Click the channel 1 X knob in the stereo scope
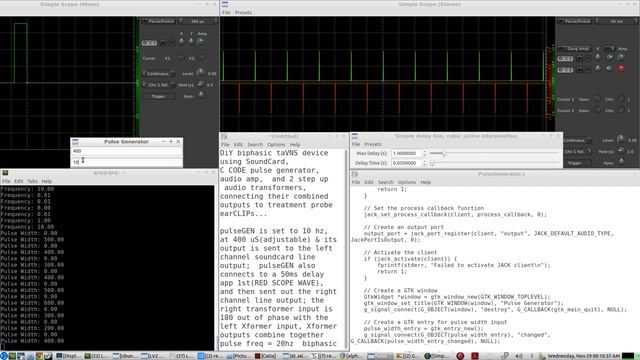Image resolution: width=640 pixels, height=360 pixels. pyautogui.click(x=598, y=57)
